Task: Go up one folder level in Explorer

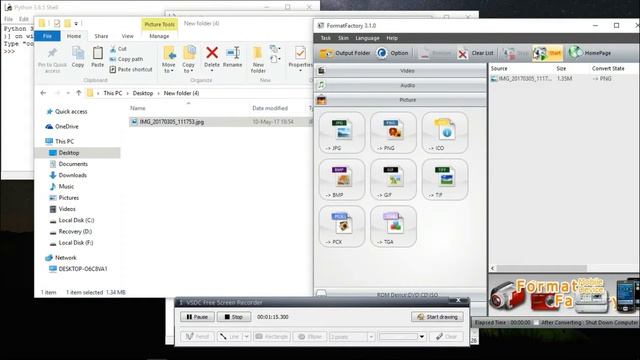Action: pos(78,93)
